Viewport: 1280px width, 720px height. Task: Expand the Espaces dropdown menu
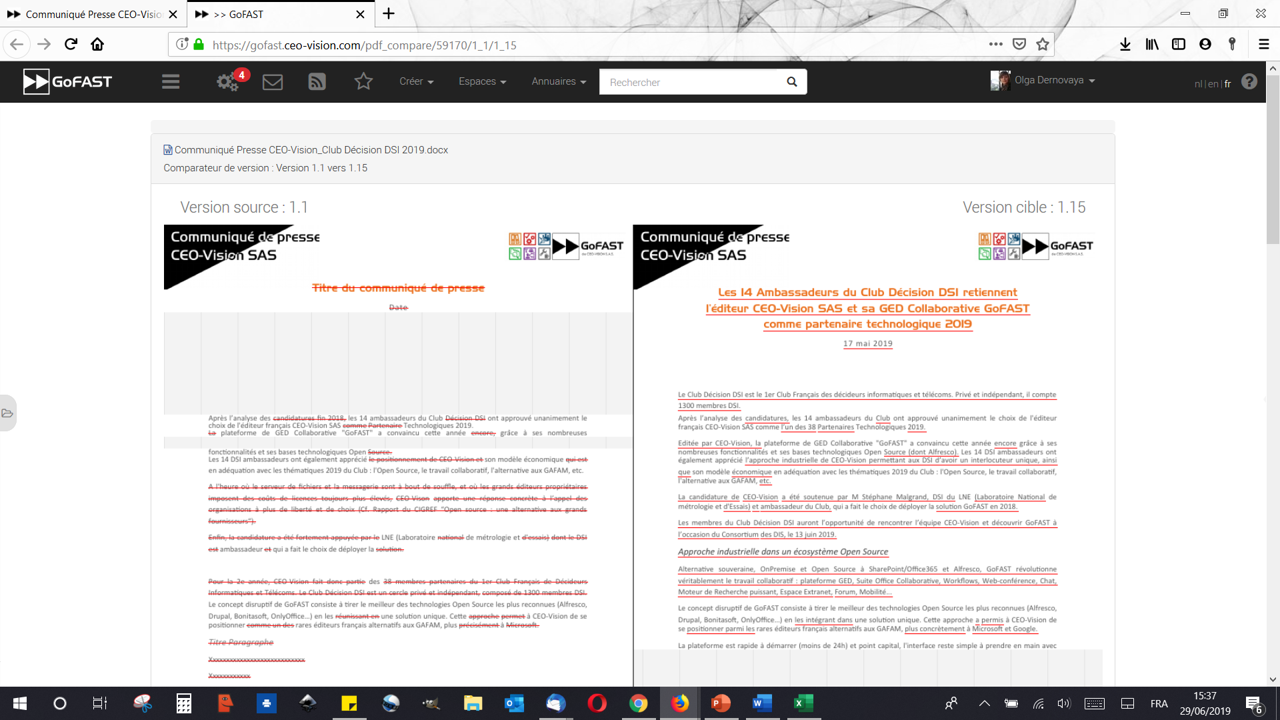pos(482,82)
